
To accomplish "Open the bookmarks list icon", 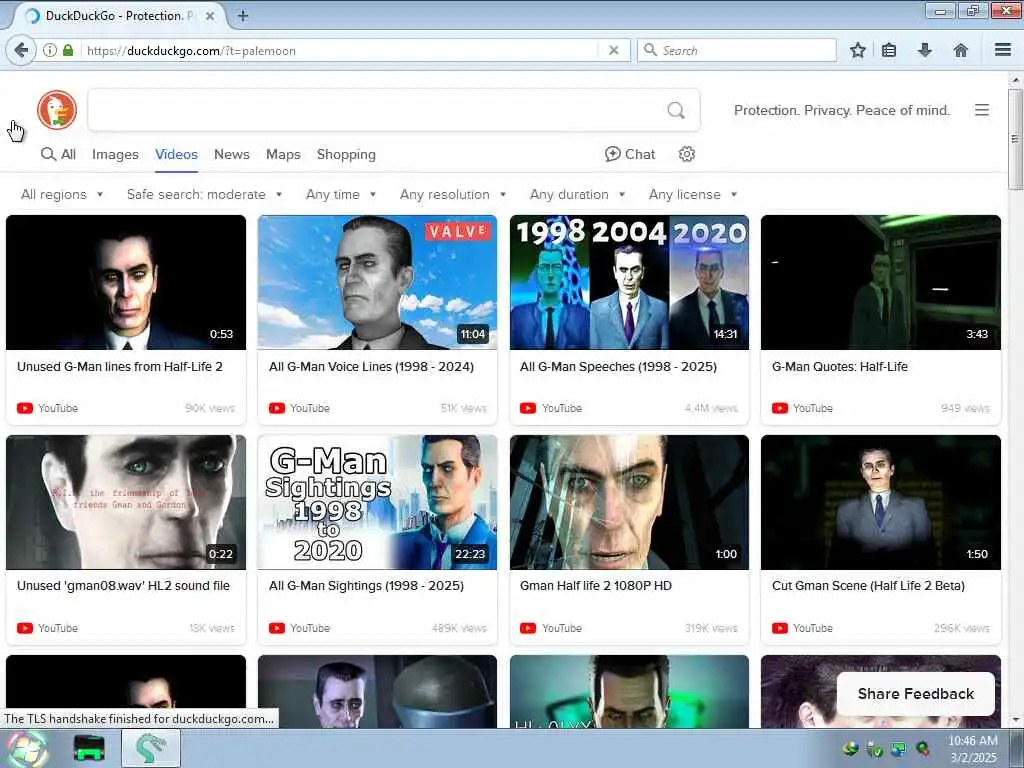I will pos(889,50).
